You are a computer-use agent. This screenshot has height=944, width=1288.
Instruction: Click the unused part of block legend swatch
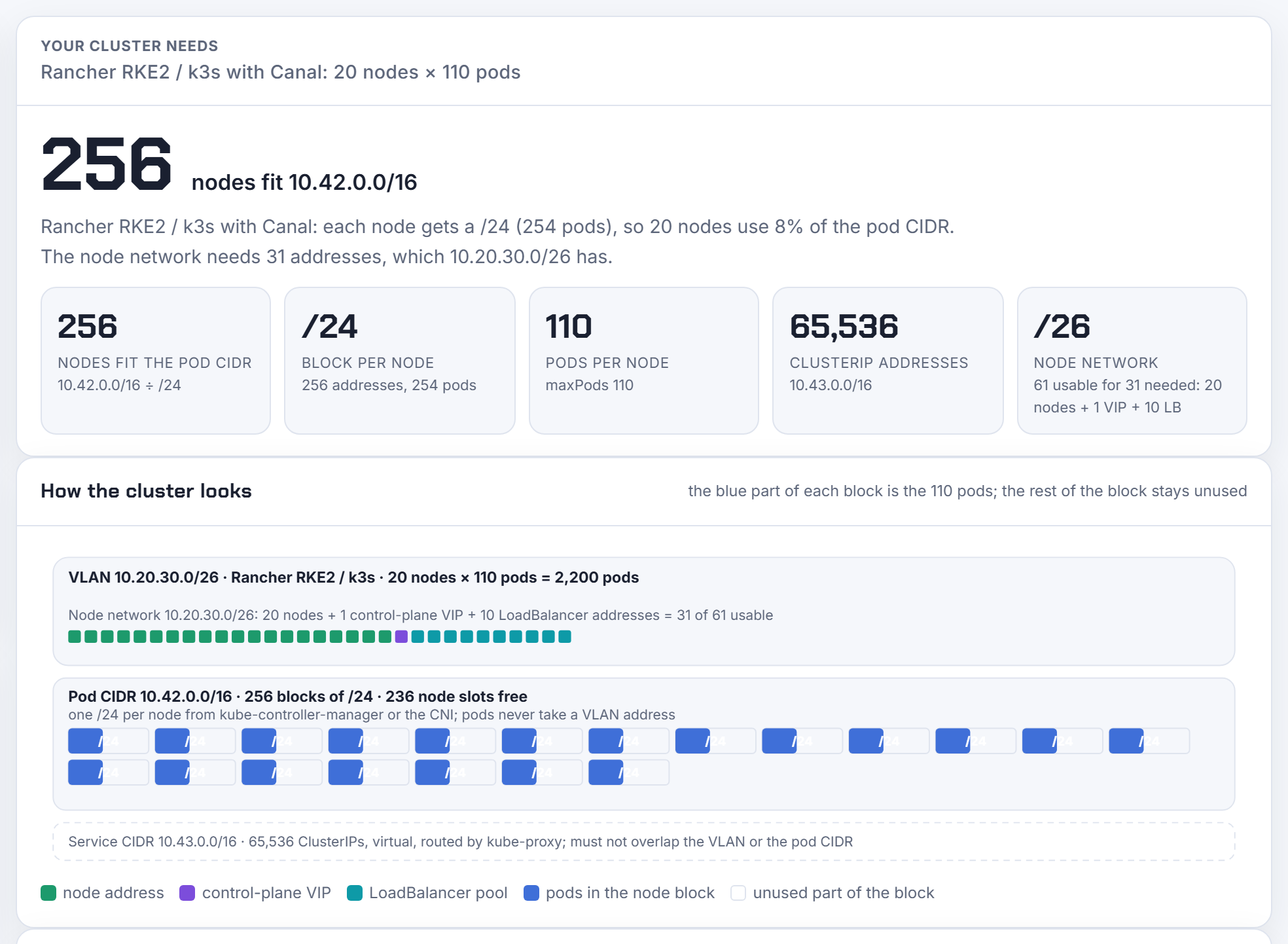tap(738, 893)
